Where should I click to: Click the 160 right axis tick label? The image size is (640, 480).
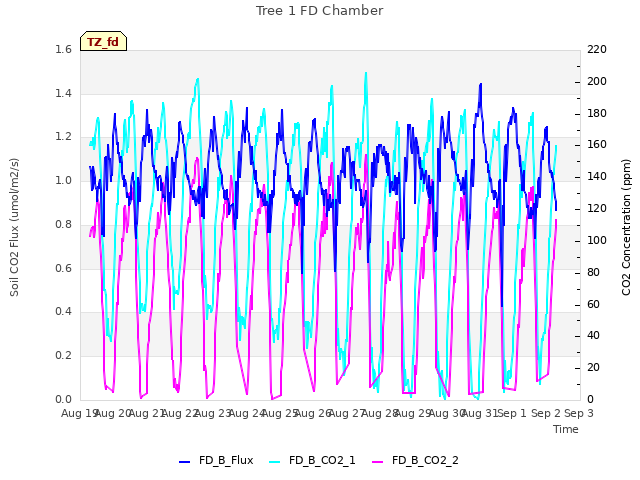[x=597, y=144]
